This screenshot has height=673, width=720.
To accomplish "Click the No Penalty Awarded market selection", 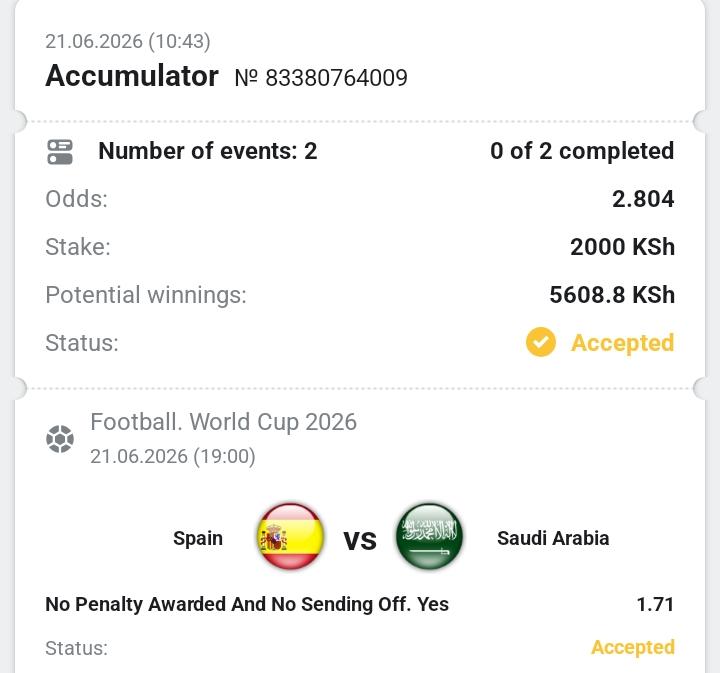I will [x=247, y=604].
